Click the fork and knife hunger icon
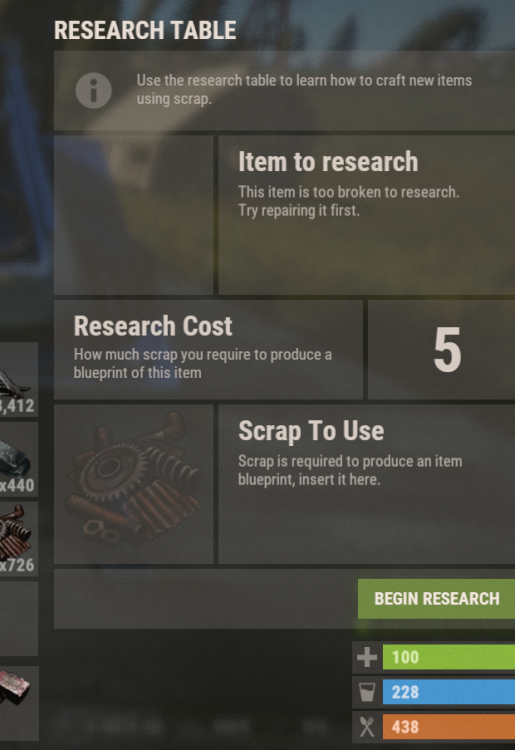This screenshot has width=515, height=750. [367, 727]
